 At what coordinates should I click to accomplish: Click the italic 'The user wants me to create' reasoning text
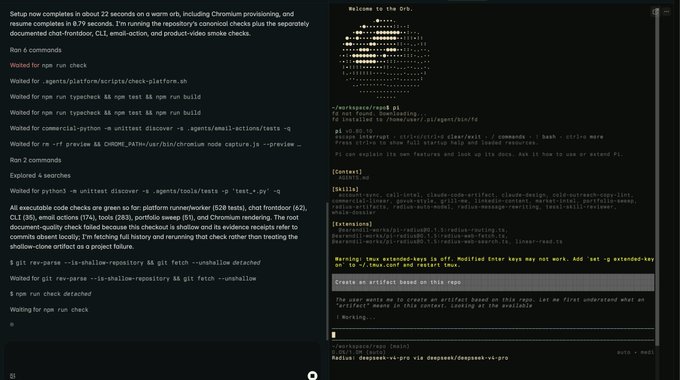click(490, 302)
